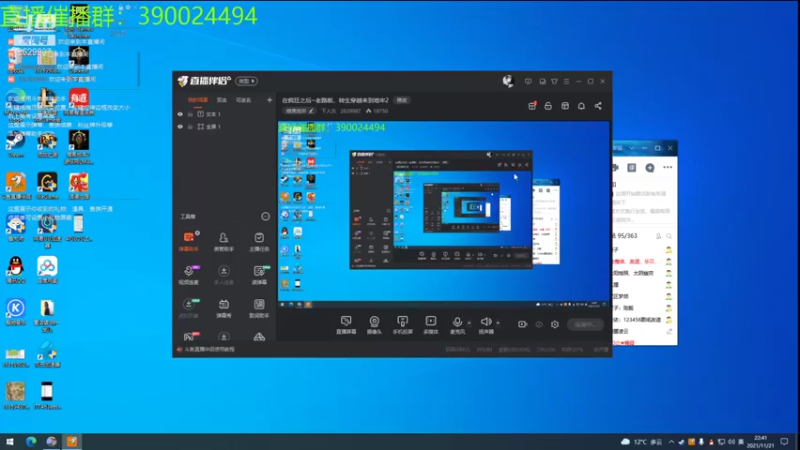Switch to the orange highlighted scene tab
This screenshot has width=800, height=450.
[198, 100]
